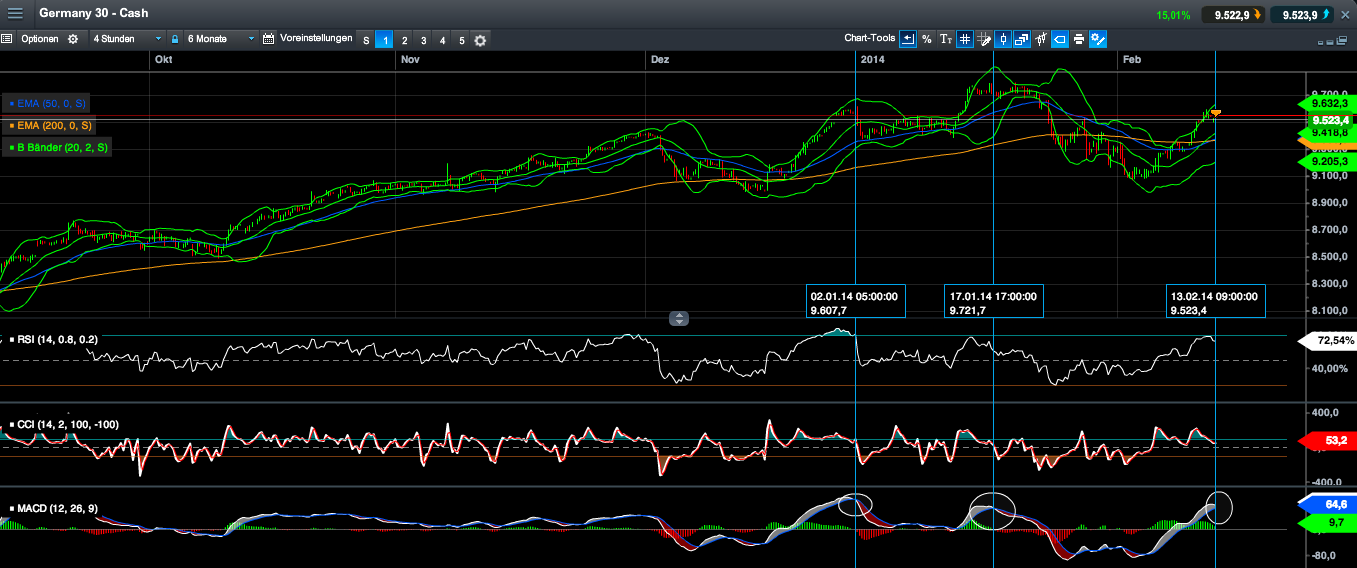Toggle the chart grid lines icon

(x=965, y=39)
